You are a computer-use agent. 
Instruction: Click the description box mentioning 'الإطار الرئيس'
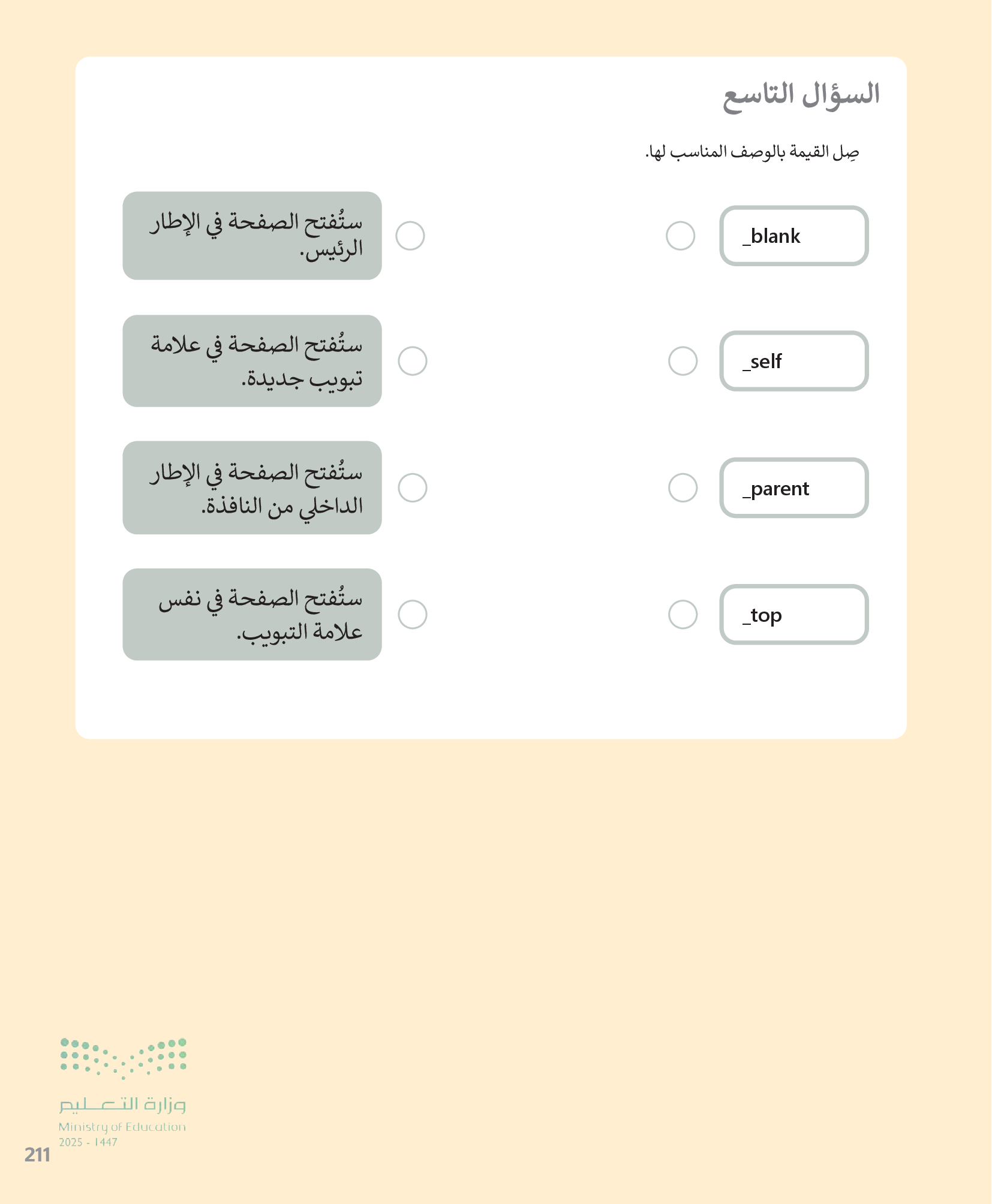pyautogui.click(x=252, y=236)
